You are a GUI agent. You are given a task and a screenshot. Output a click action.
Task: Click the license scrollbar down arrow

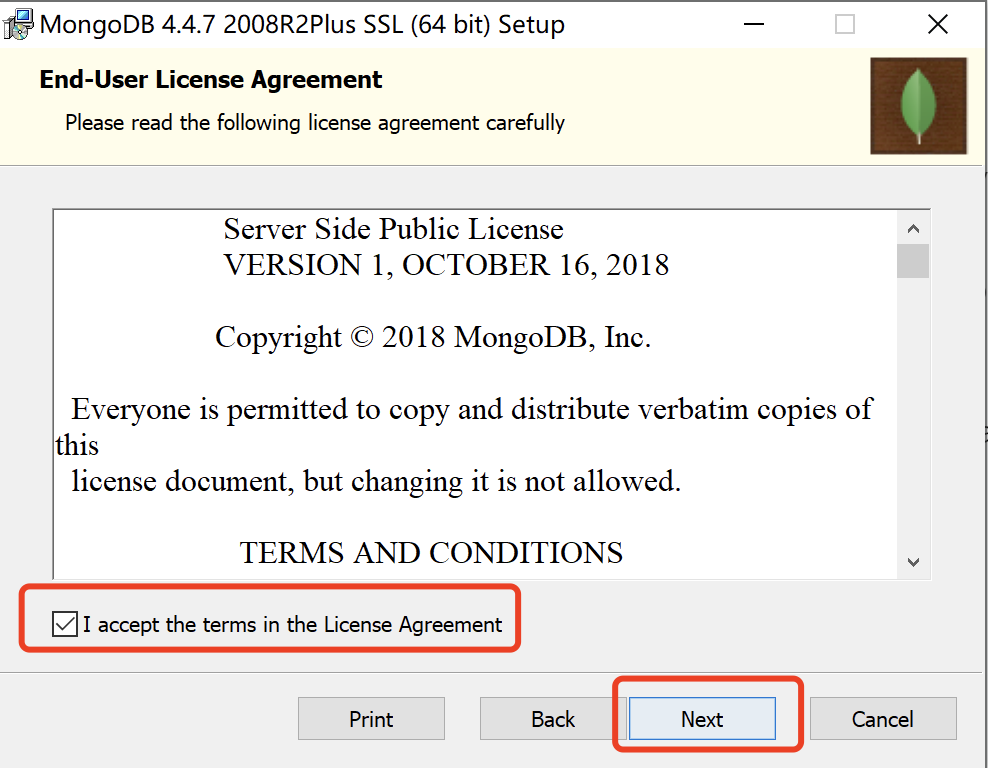click(913, 561)
